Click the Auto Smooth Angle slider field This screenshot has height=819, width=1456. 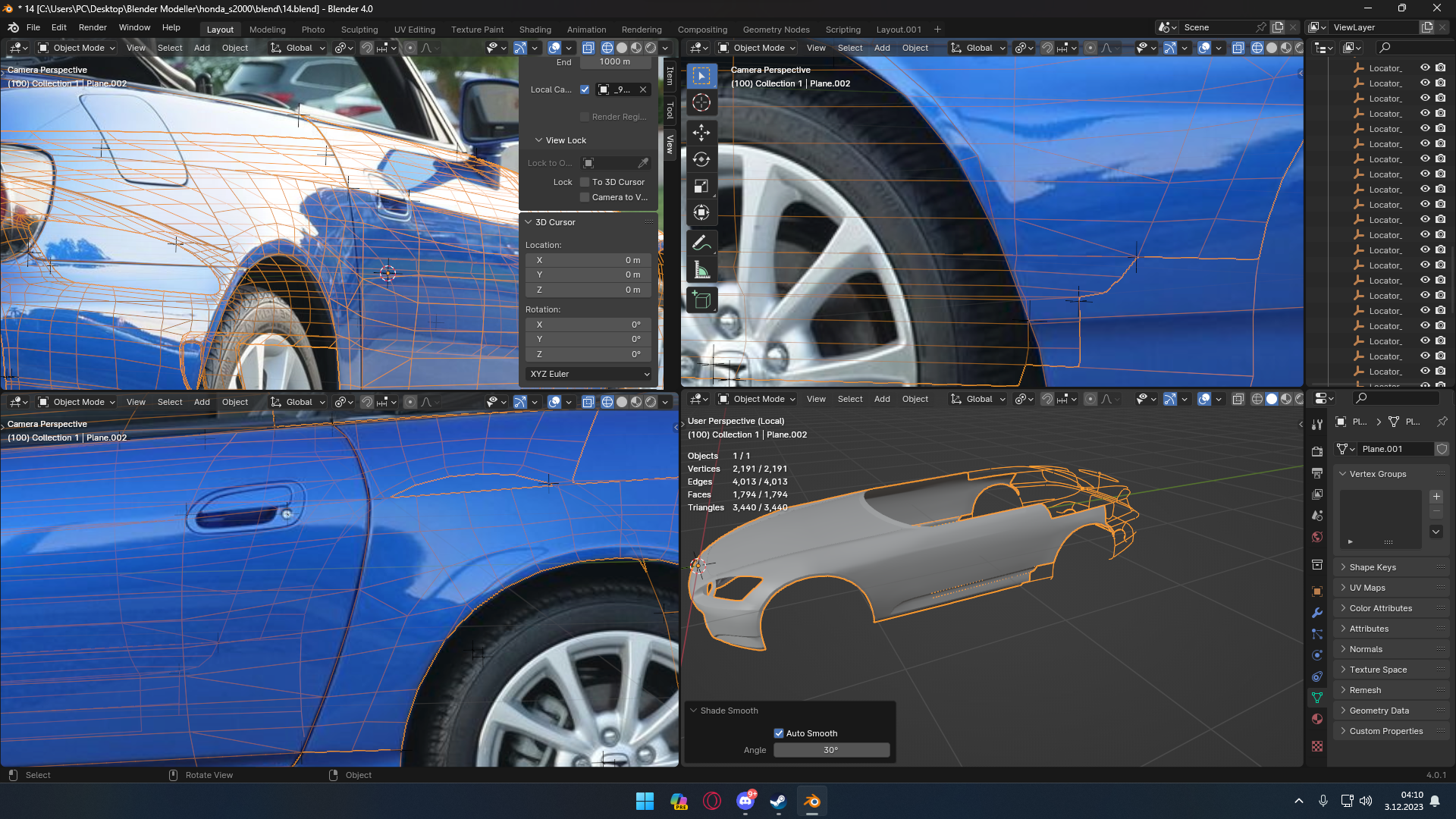tap(831, 750)
